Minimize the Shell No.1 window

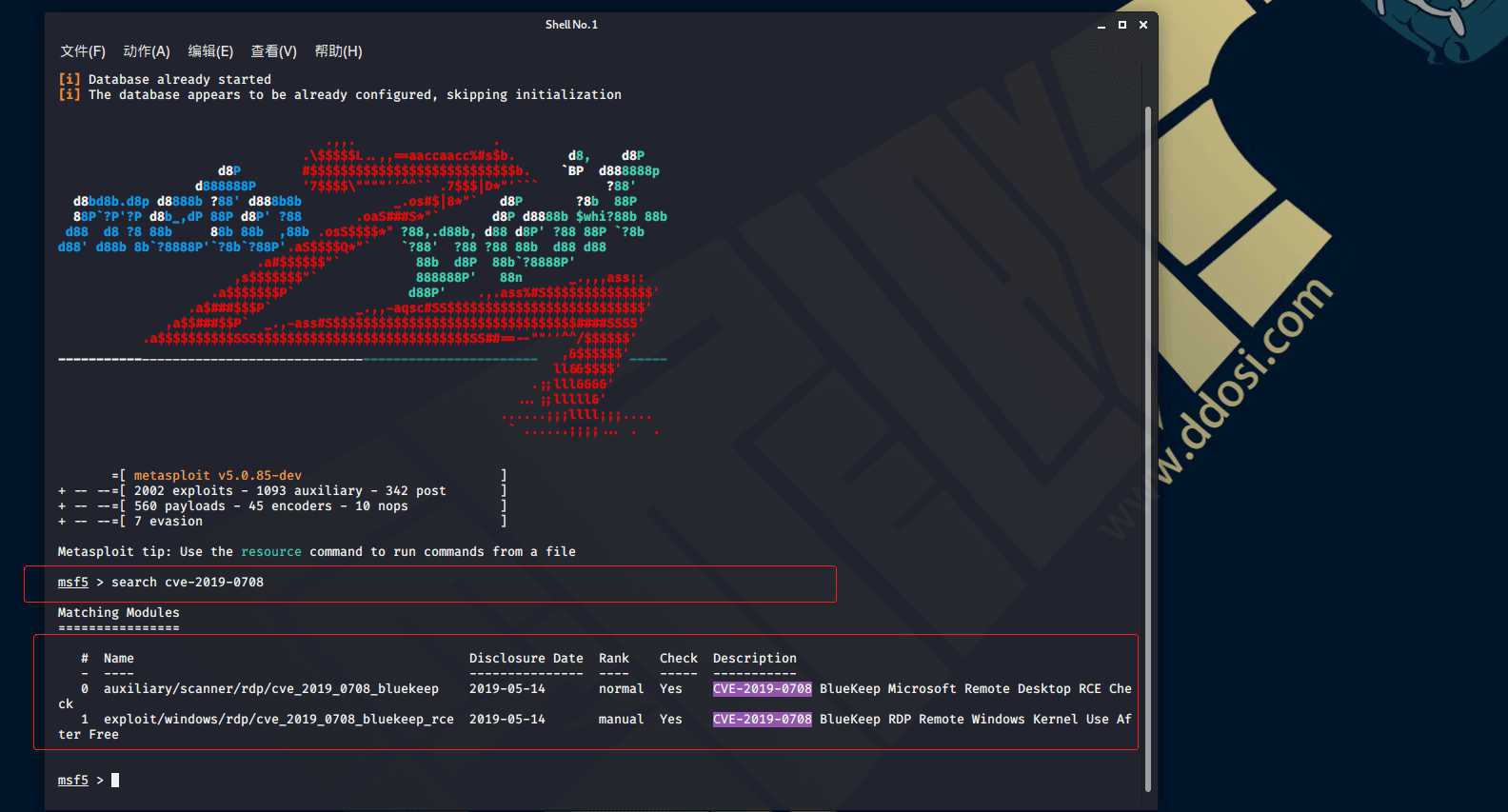click(x=1101, y=25)
